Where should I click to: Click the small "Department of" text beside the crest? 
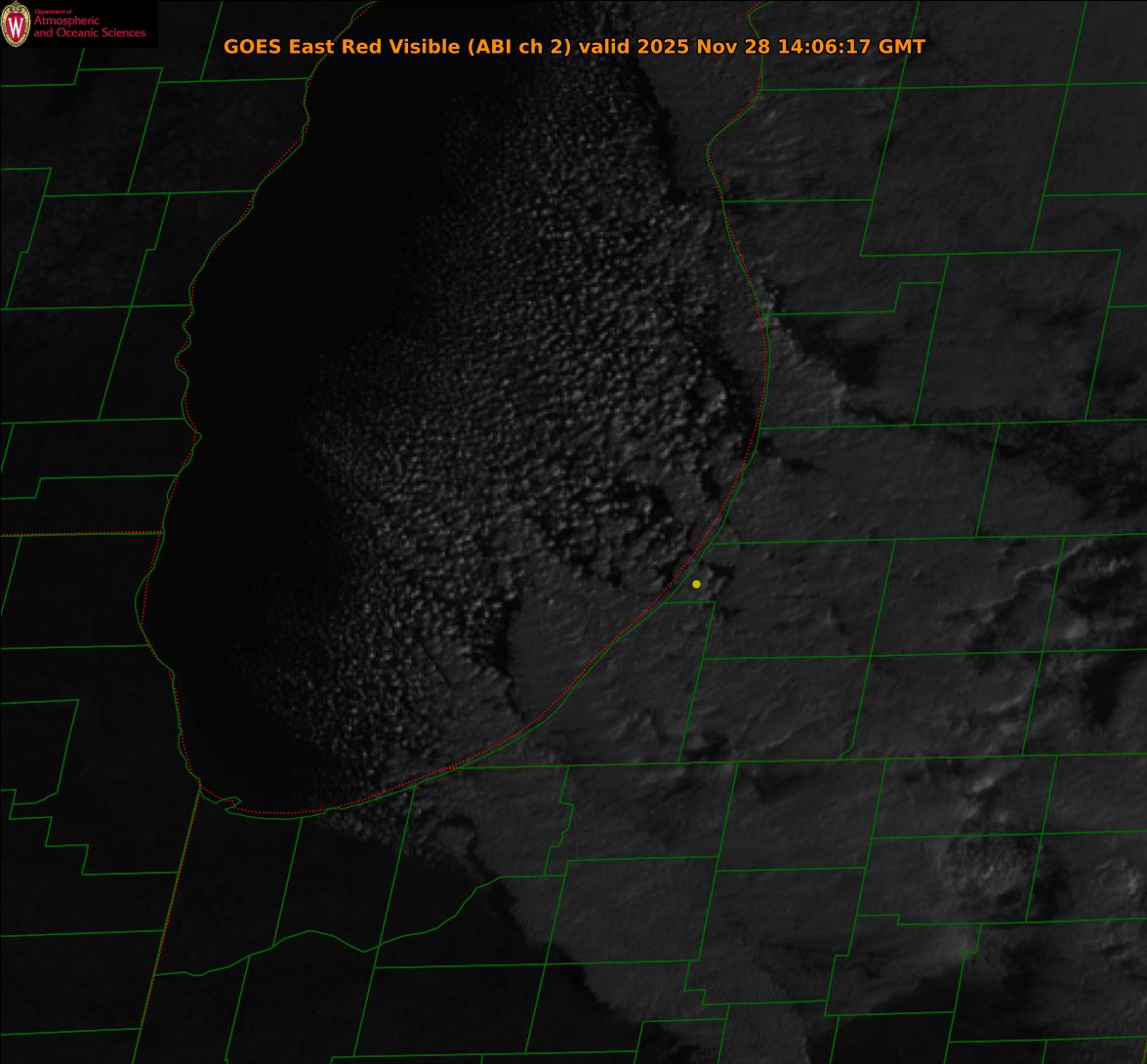(x=47, y=12)
